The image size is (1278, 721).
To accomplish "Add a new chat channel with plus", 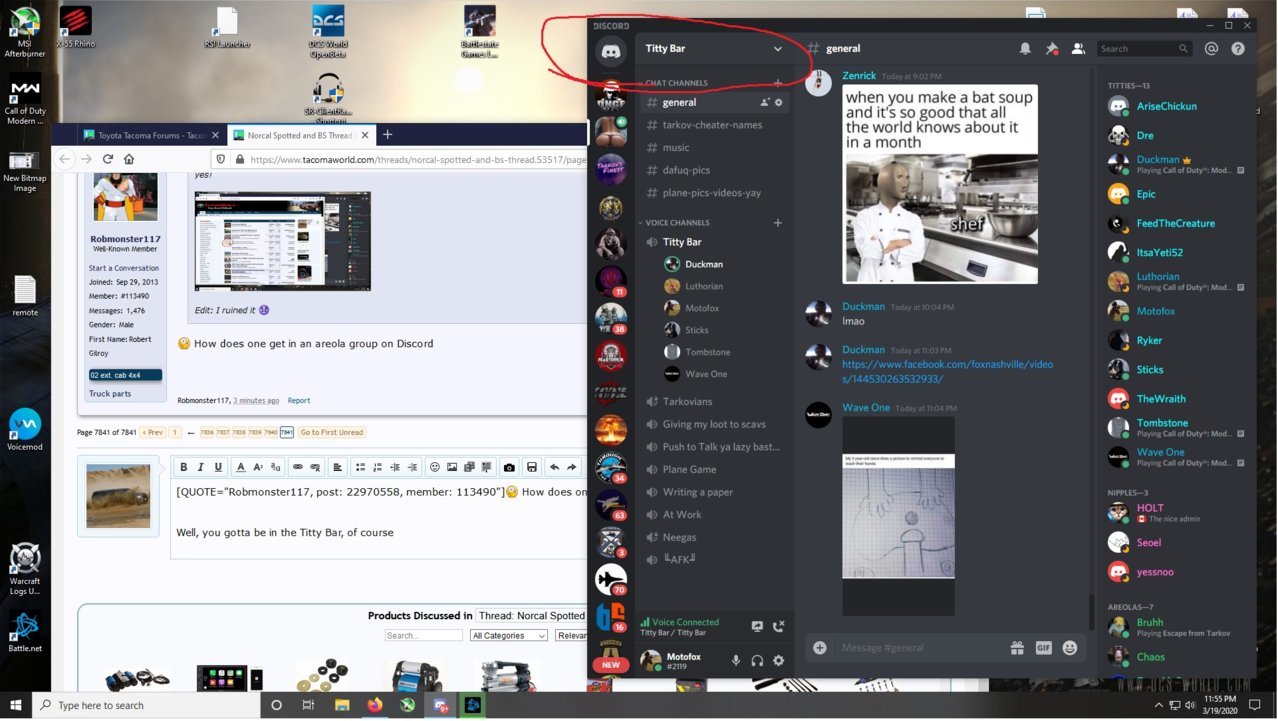I will [778, 83].
